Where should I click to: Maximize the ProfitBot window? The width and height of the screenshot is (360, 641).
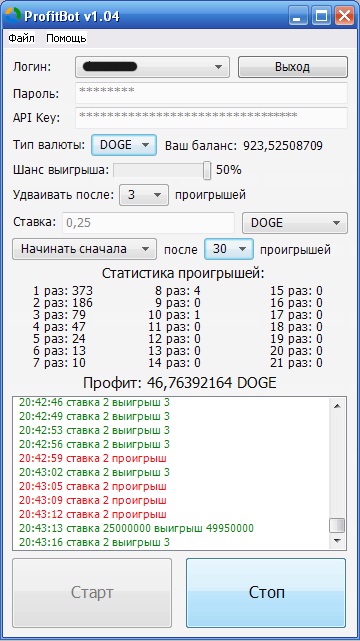point(322,16)
